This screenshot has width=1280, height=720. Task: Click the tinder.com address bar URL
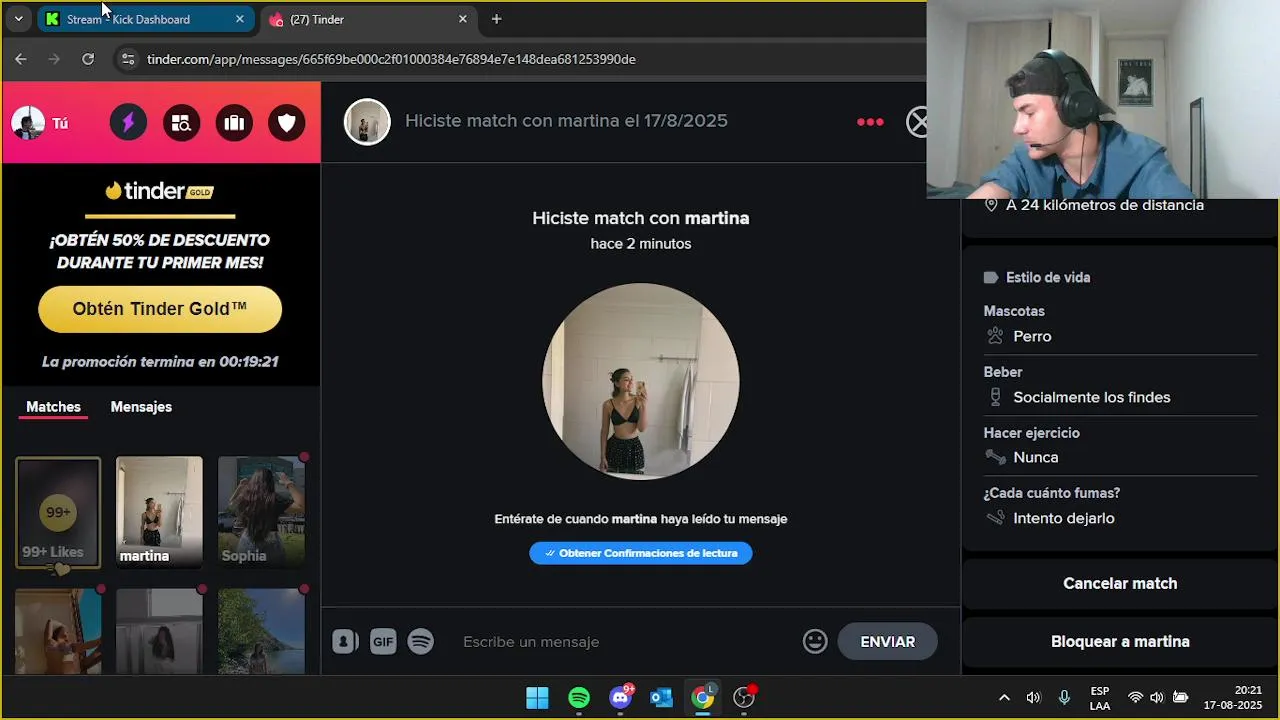click(x=391, y=59)
